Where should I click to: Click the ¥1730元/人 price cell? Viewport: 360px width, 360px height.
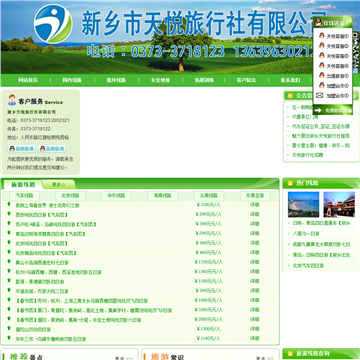[x=209, y=262]
